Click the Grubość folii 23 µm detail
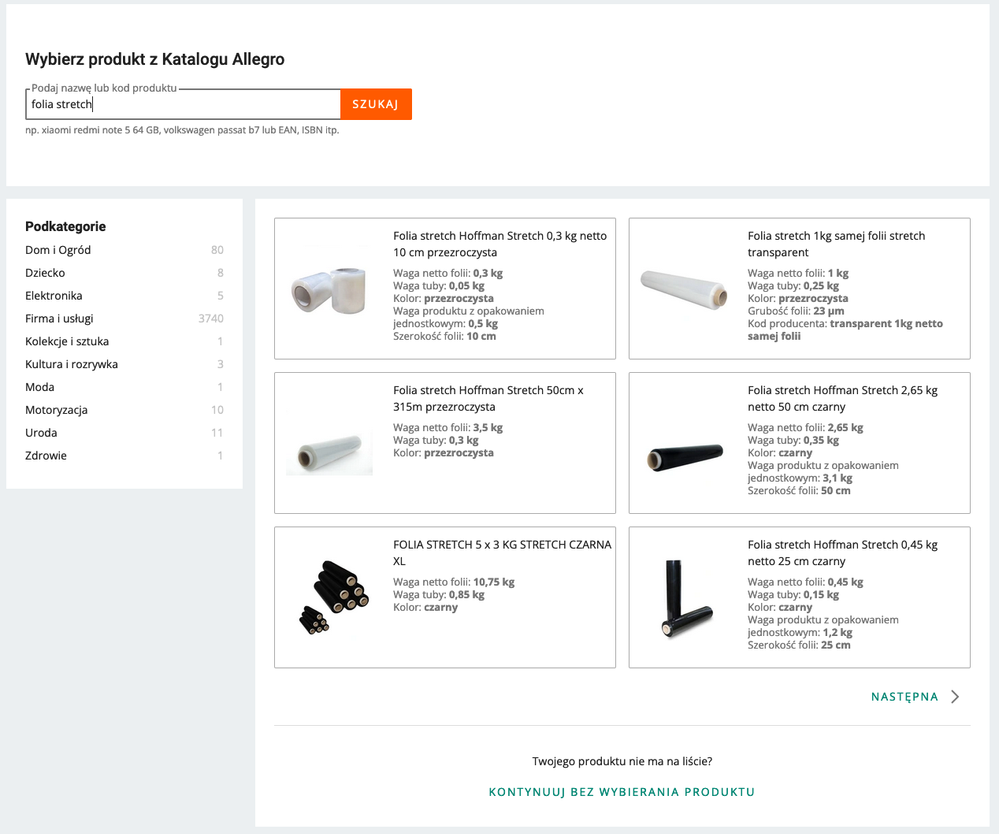 (x=796, y=311)
